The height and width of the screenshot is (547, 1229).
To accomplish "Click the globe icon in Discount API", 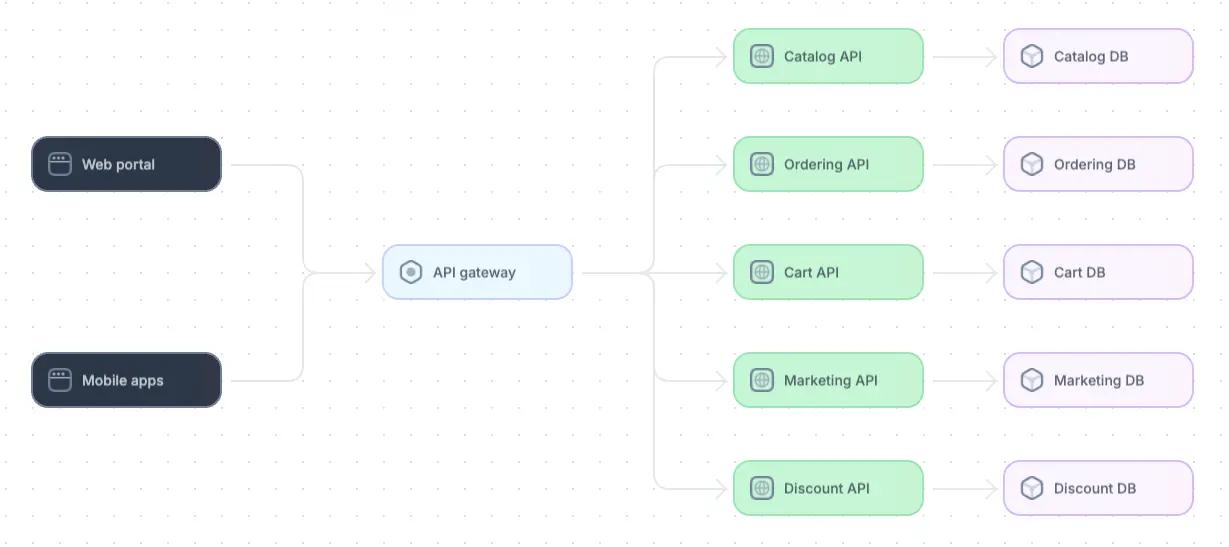I will (762, 488).
